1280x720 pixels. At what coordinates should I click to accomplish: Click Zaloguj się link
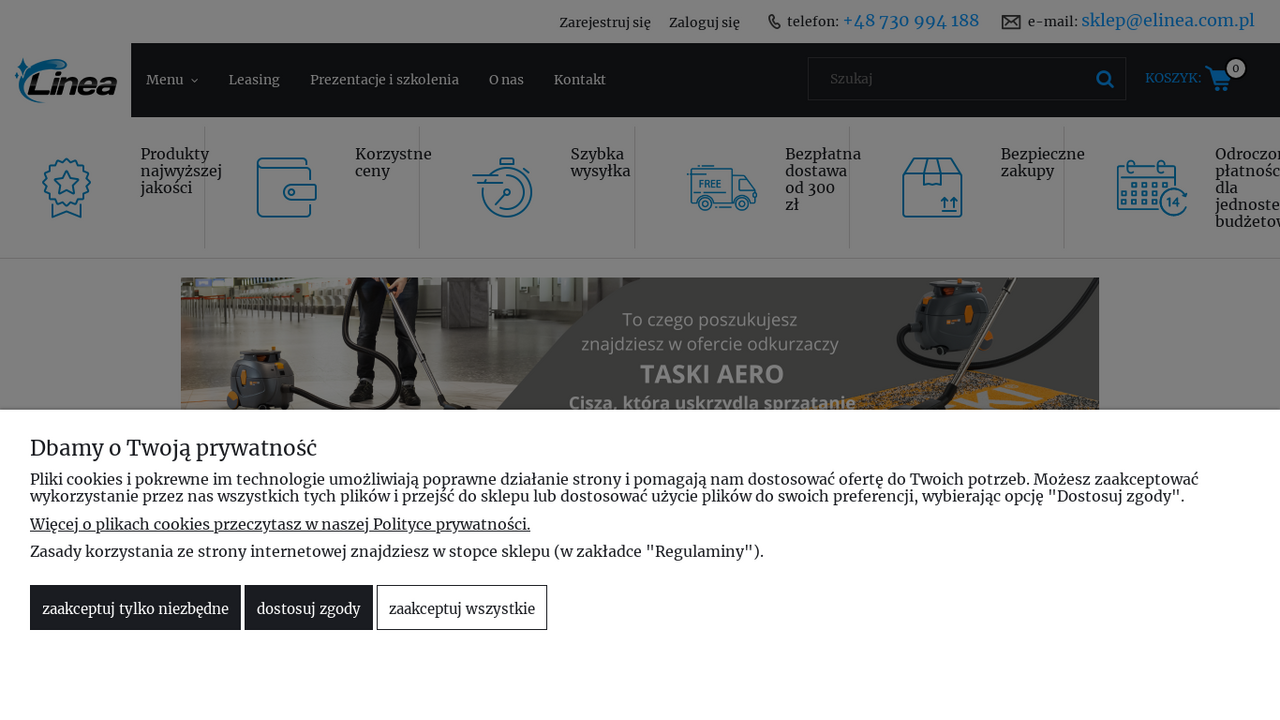point(704,23)
